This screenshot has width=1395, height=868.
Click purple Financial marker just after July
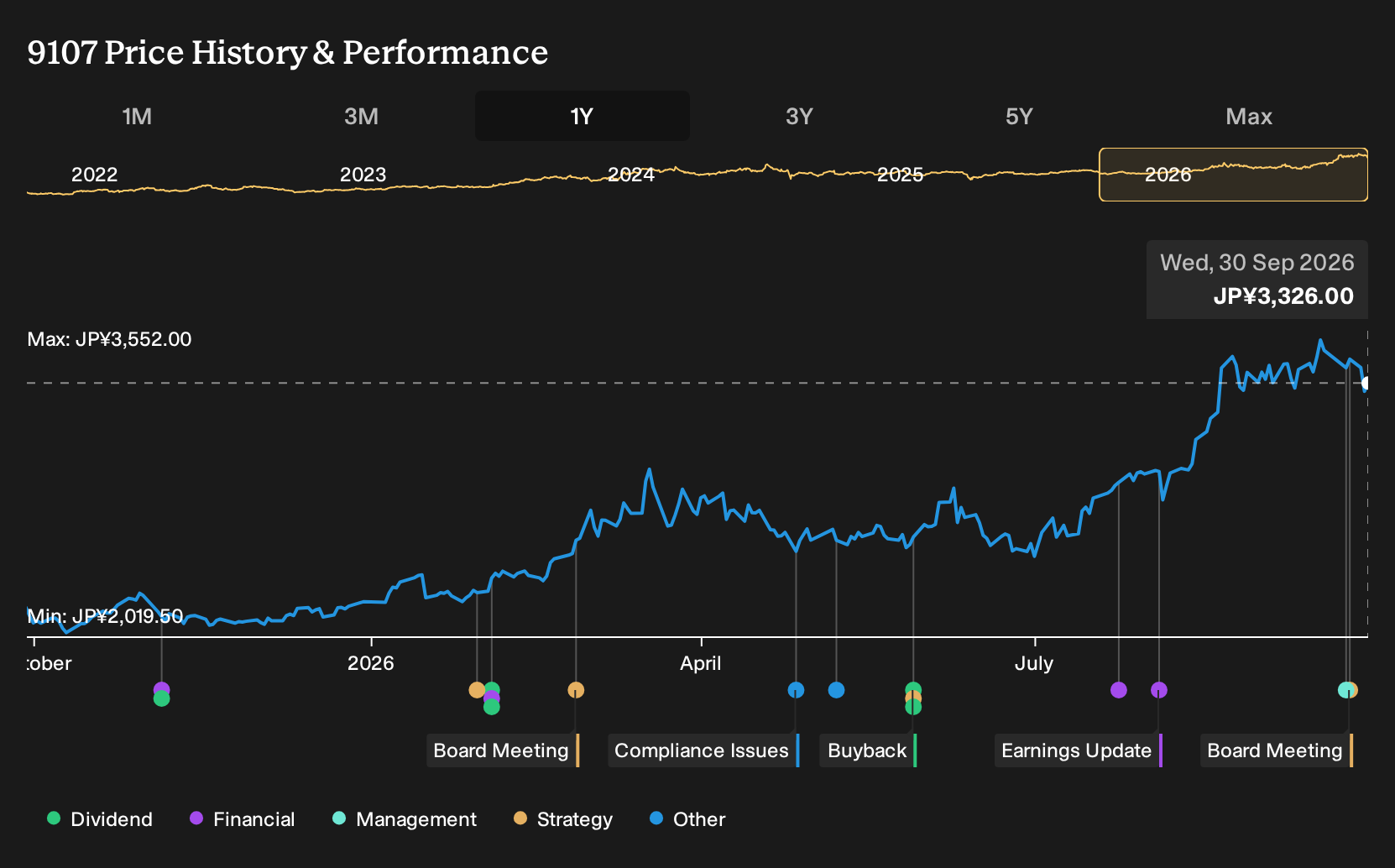(x=1119, y=690)
